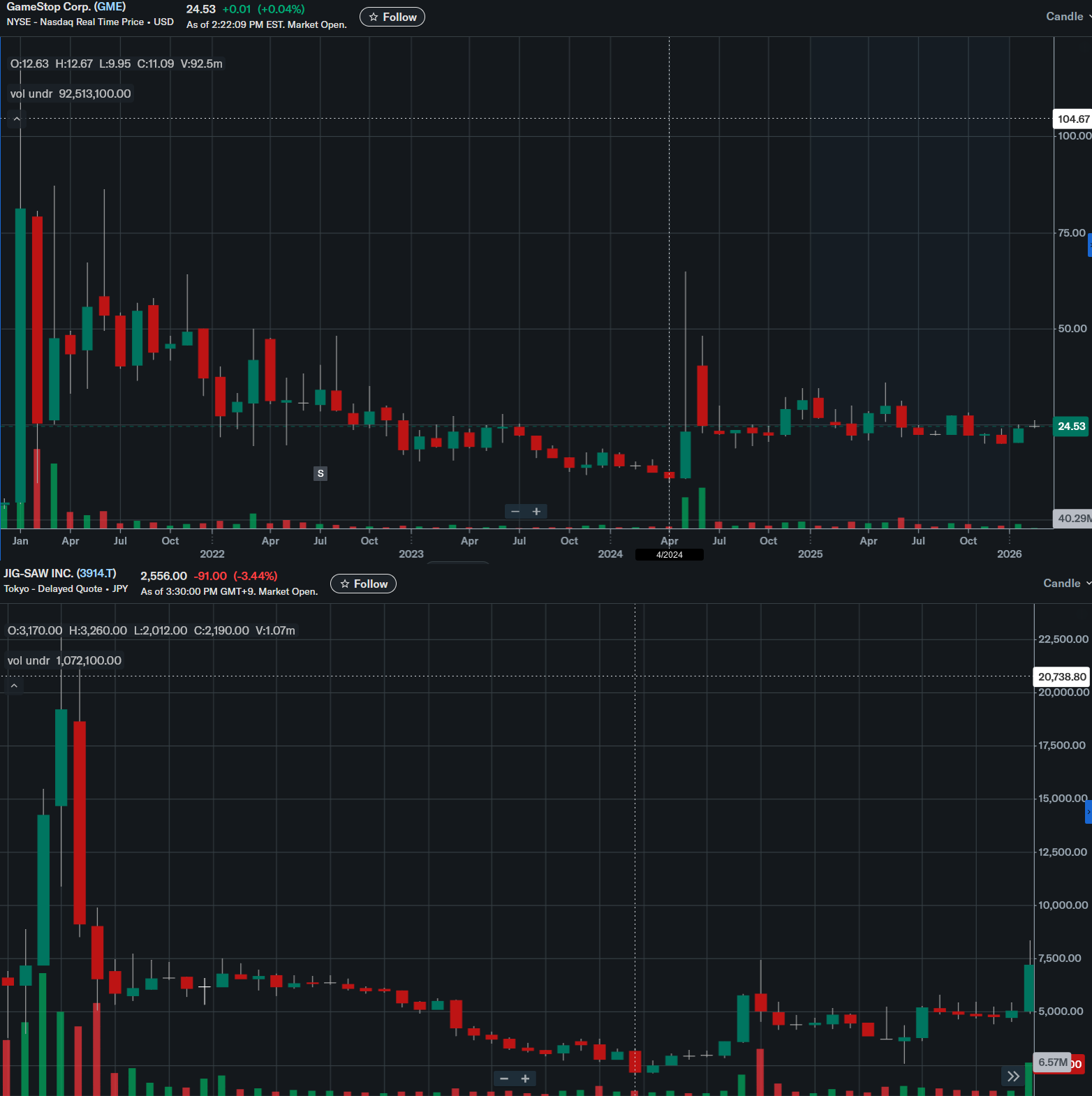1092x1096 pixels.
Task: Click the 20,738.80 crosshair price tag
Action: tap(1061, 676)
